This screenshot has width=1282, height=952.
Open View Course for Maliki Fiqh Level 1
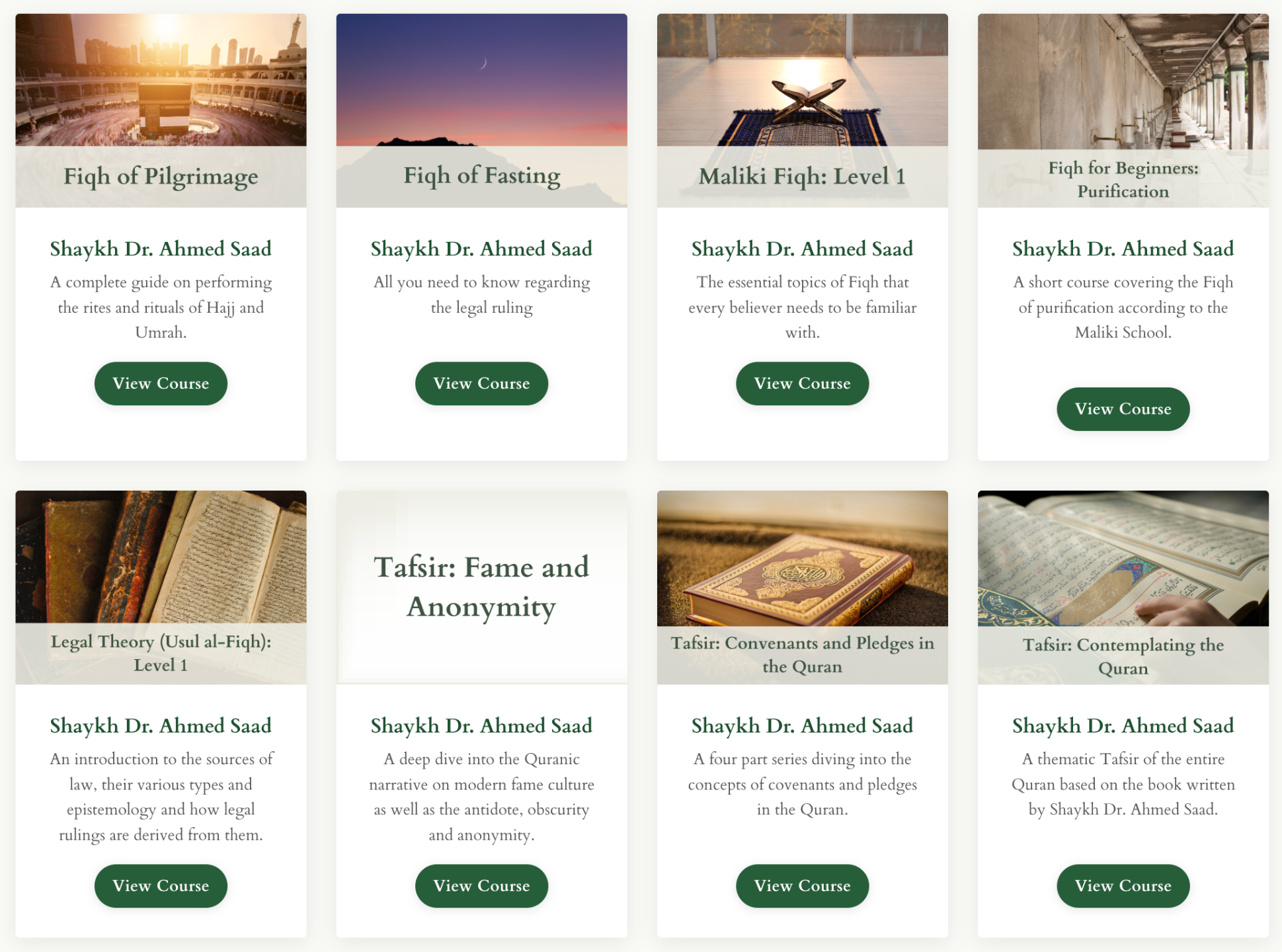[802, 383]
